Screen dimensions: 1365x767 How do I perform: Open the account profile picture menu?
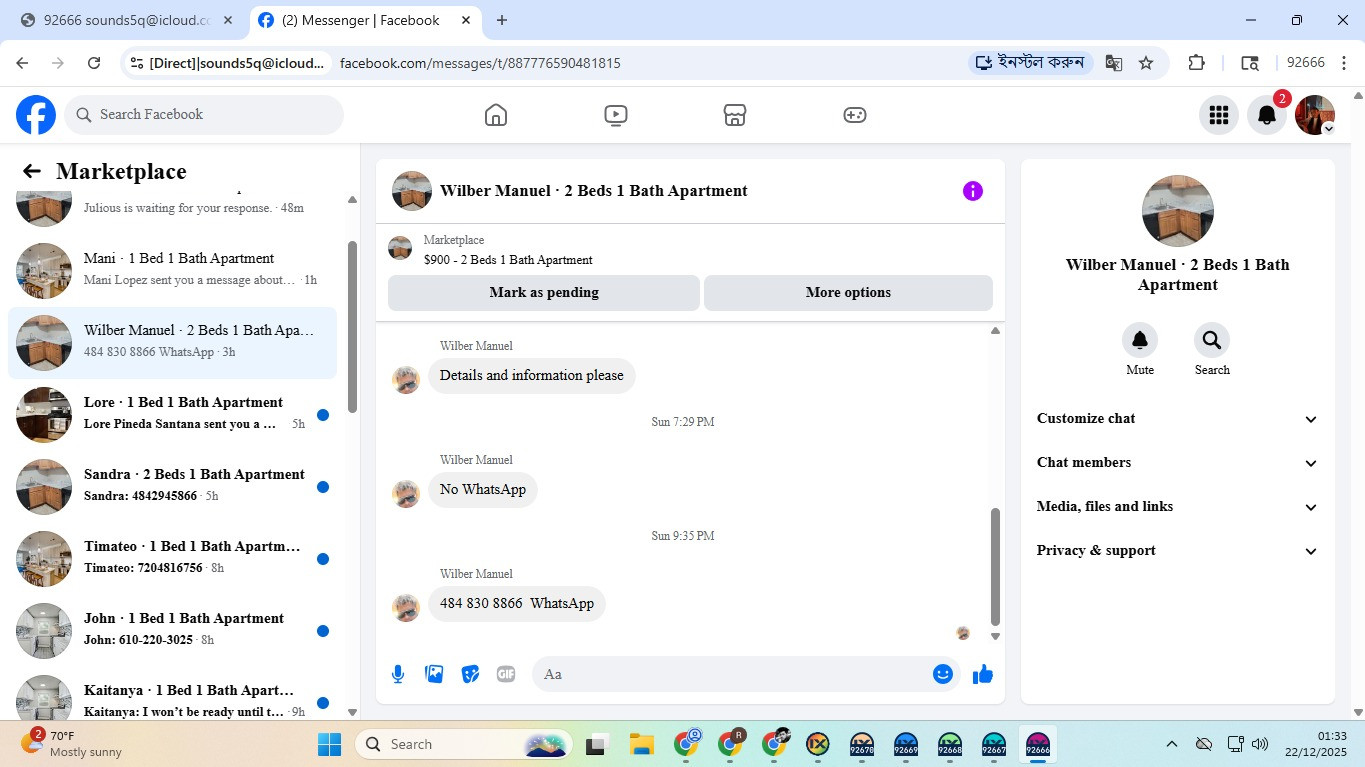tap(1314, 115)
